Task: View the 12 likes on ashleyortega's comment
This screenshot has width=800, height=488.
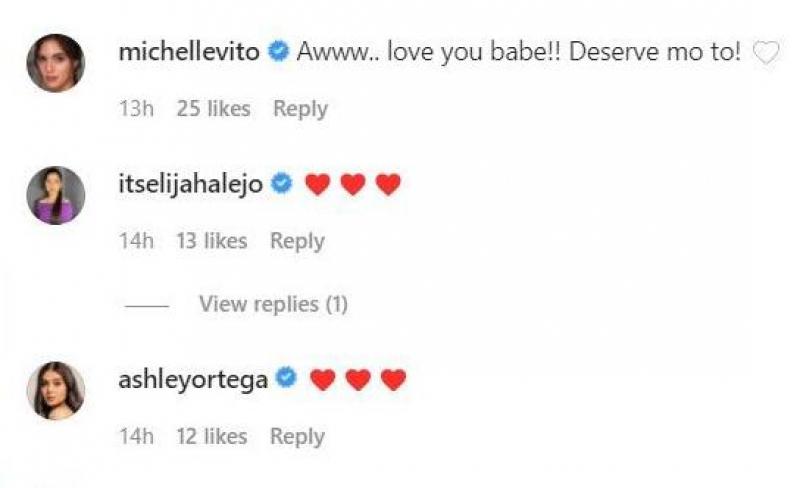Action: pyautogui.click(x=211, y=437)
